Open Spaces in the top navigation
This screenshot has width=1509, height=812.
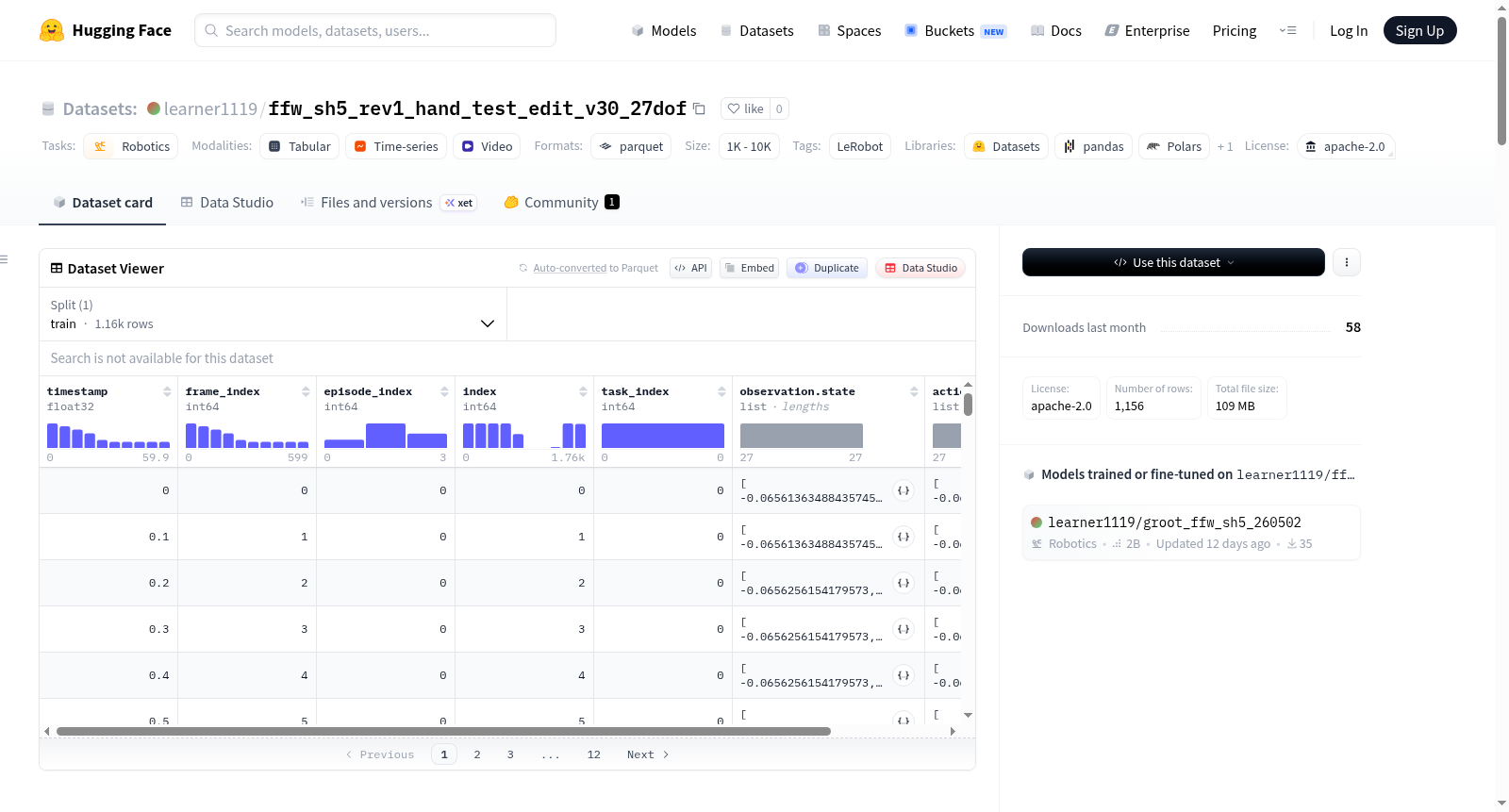pyautogui.click(x=850, y=30)
